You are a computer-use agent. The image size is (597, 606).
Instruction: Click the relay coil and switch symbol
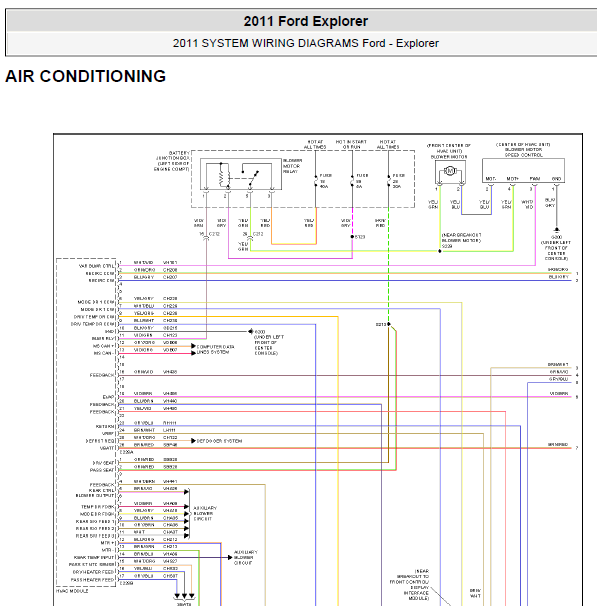point(240,176)
